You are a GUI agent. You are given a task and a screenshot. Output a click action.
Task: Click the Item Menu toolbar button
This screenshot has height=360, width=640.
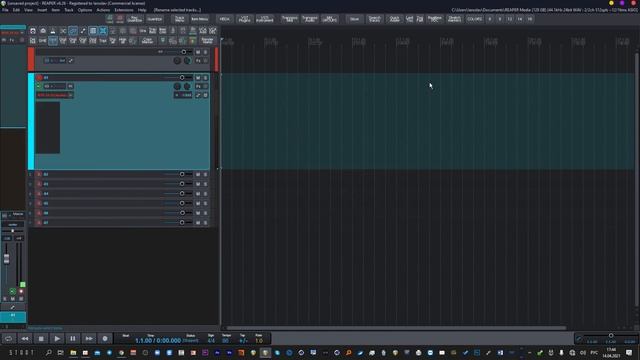pos(200,19)
